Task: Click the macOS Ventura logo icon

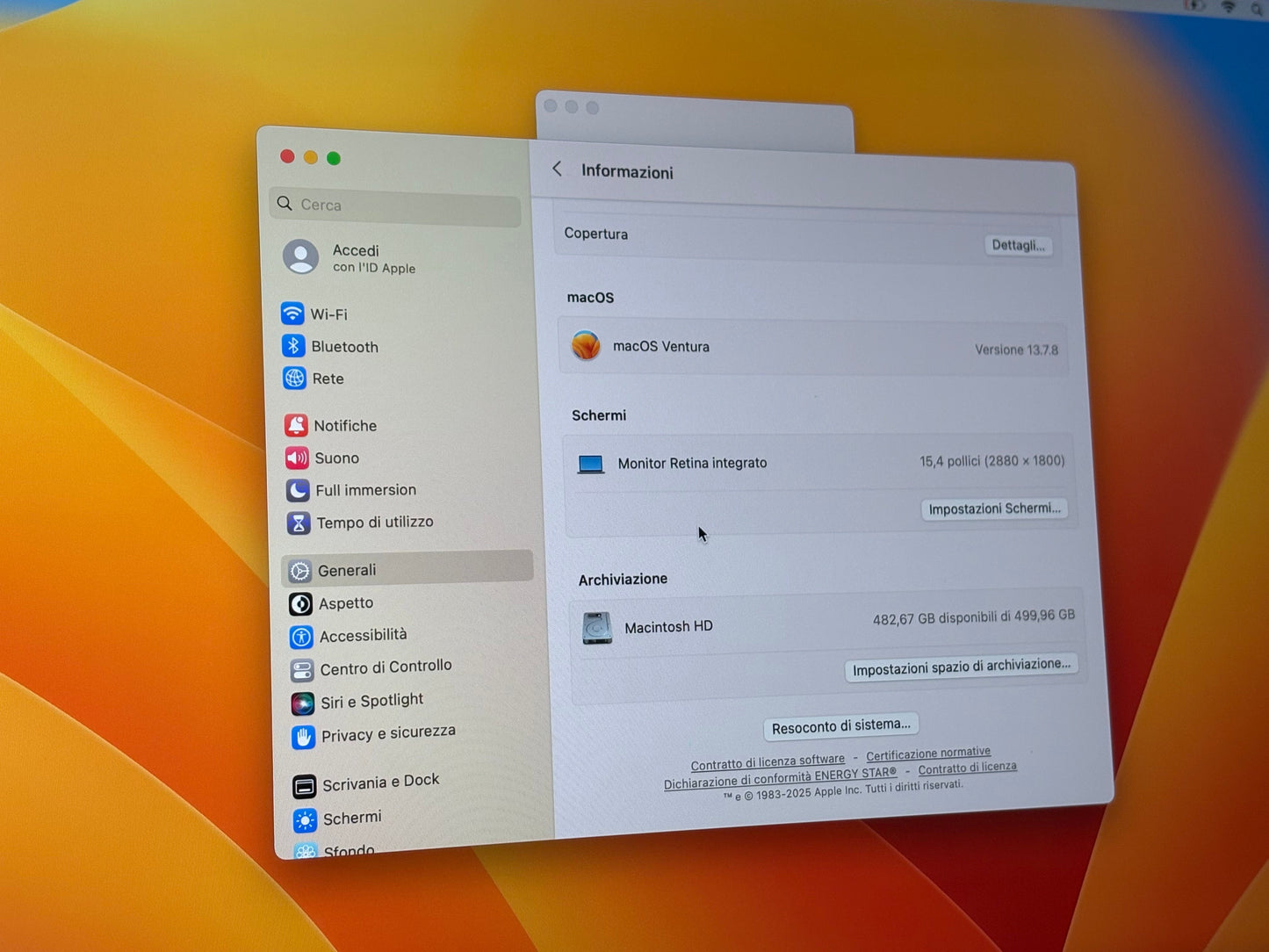Action: tap(586, 345)
